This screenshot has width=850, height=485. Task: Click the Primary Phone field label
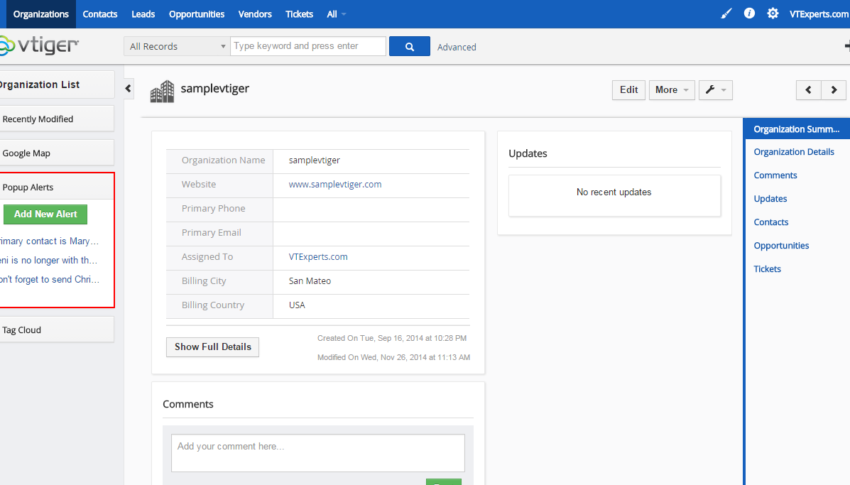pyautogui.click(x=213, y=209)
